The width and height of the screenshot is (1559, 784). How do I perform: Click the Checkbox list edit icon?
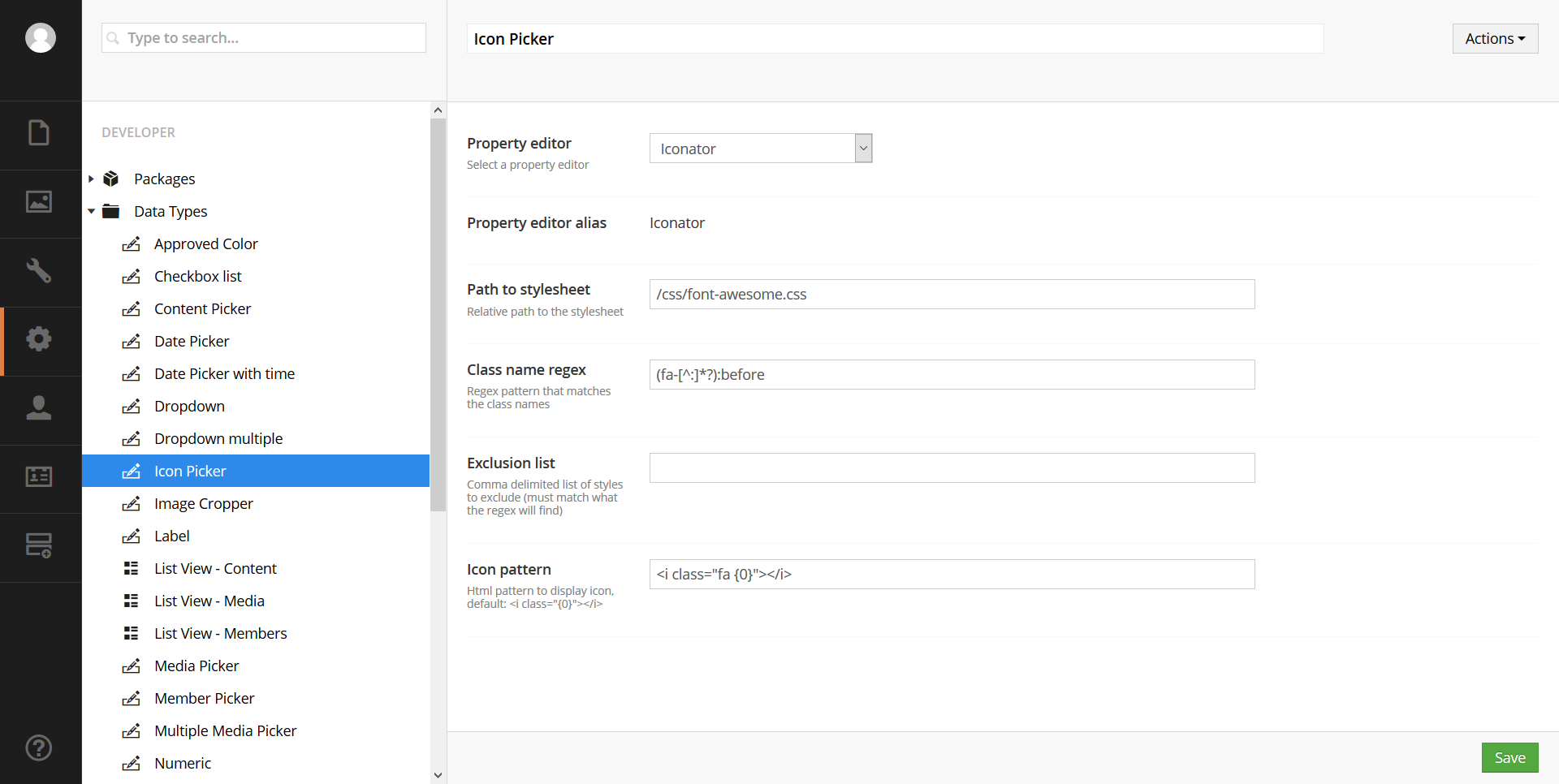click(131, 276)
